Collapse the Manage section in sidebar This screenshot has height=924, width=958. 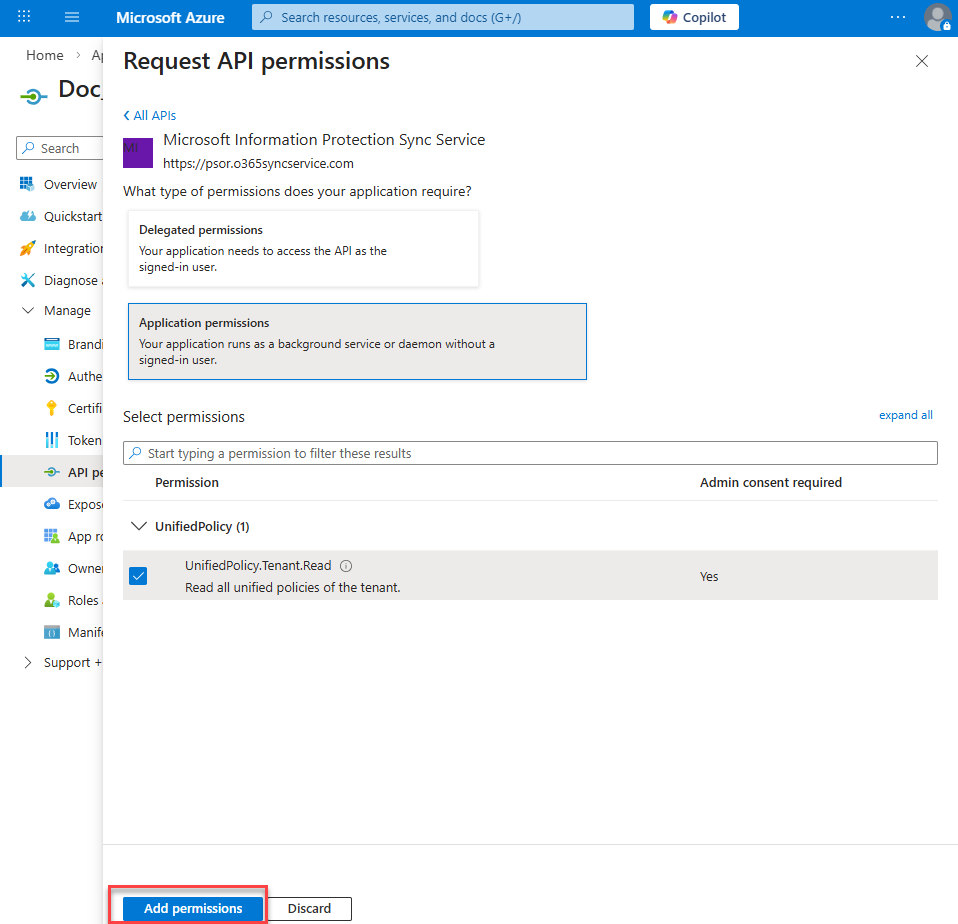(x=28, y=311)
